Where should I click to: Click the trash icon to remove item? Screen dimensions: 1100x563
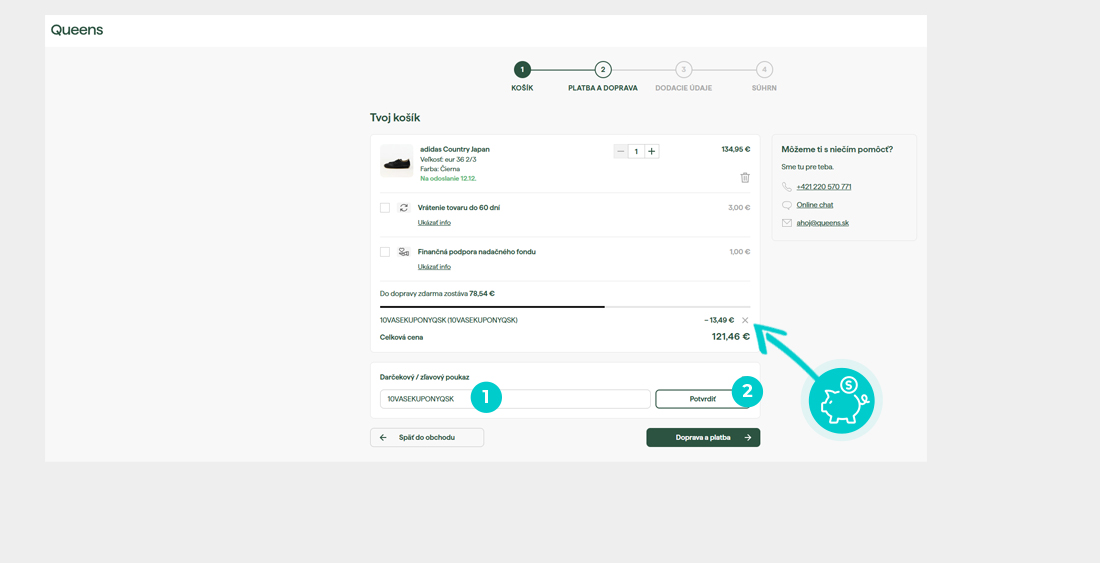point(745,178)
